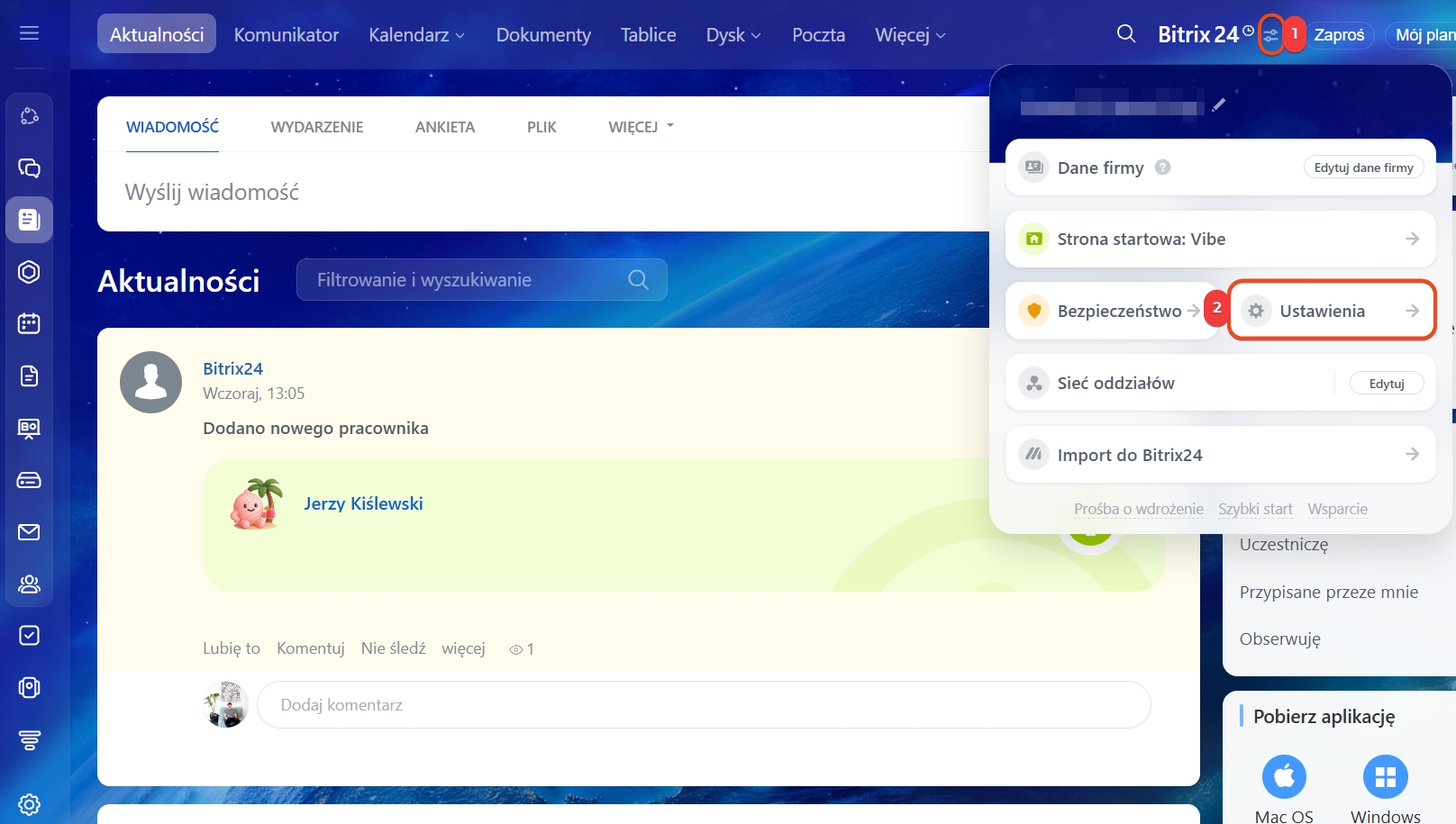Expand the WIĘCEJ post type dropdown
The height and width of the screenshot is (824, 1456).
[x=641, y=127]
